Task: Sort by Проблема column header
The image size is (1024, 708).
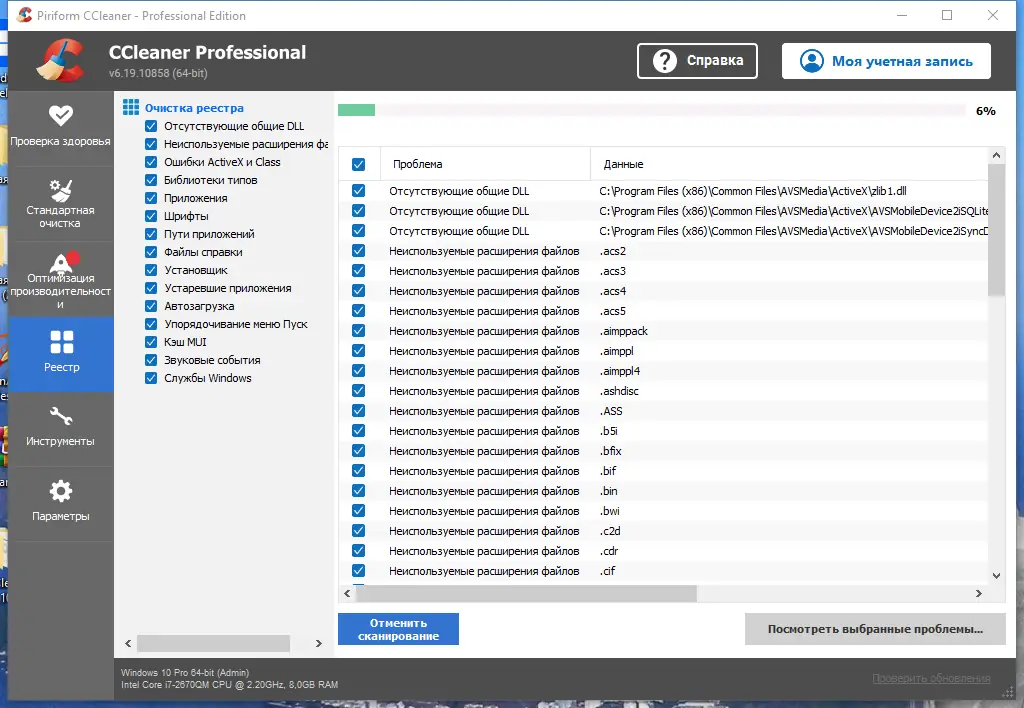Action: (485, 164)
